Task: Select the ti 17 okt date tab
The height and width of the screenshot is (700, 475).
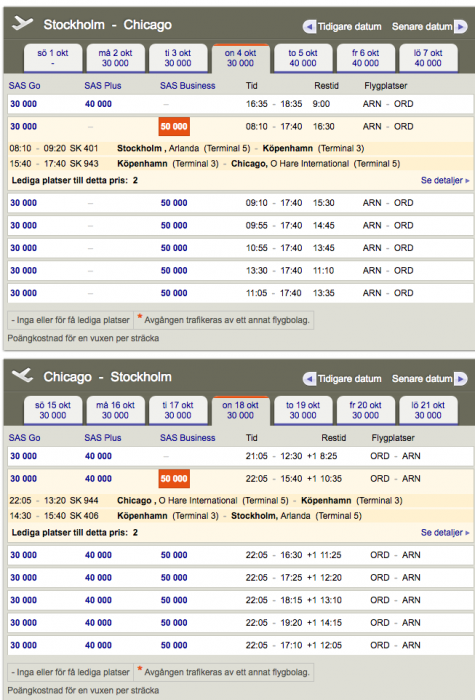Action: click(x=178, y=410)
